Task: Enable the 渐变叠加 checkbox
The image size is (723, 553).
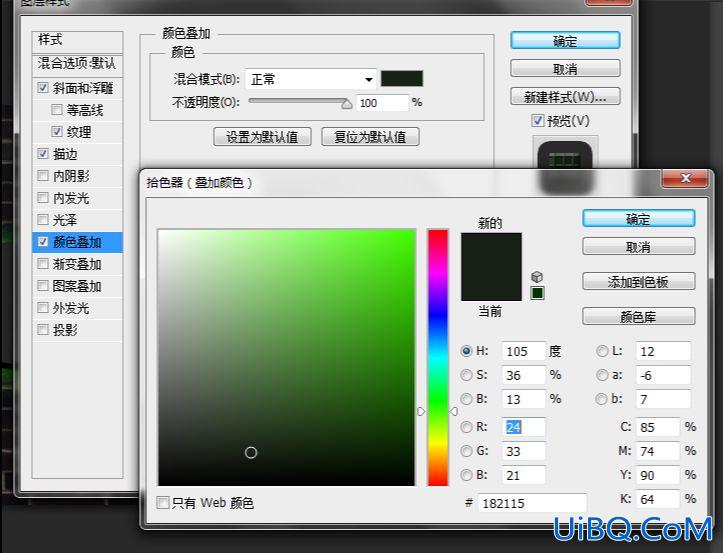Action: tap(43, 264)
